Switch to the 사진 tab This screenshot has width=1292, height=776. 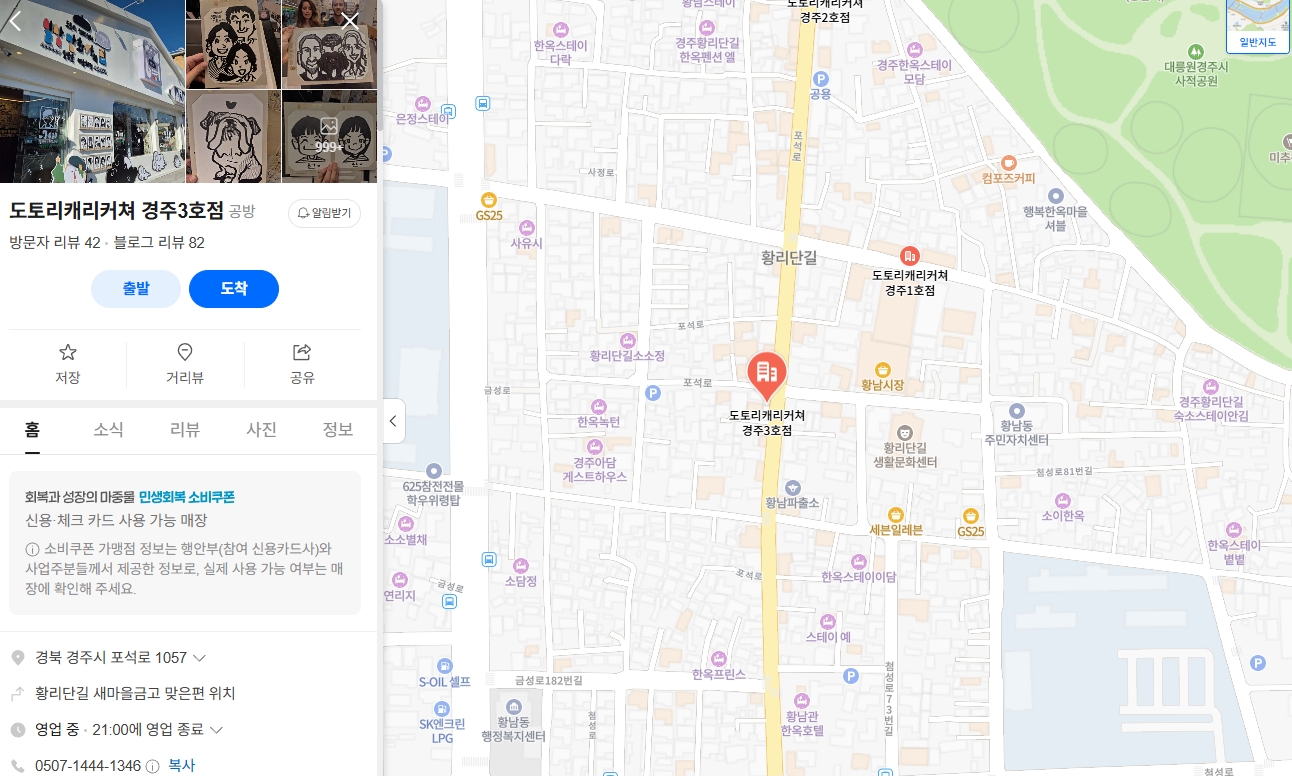coord(262,430)
